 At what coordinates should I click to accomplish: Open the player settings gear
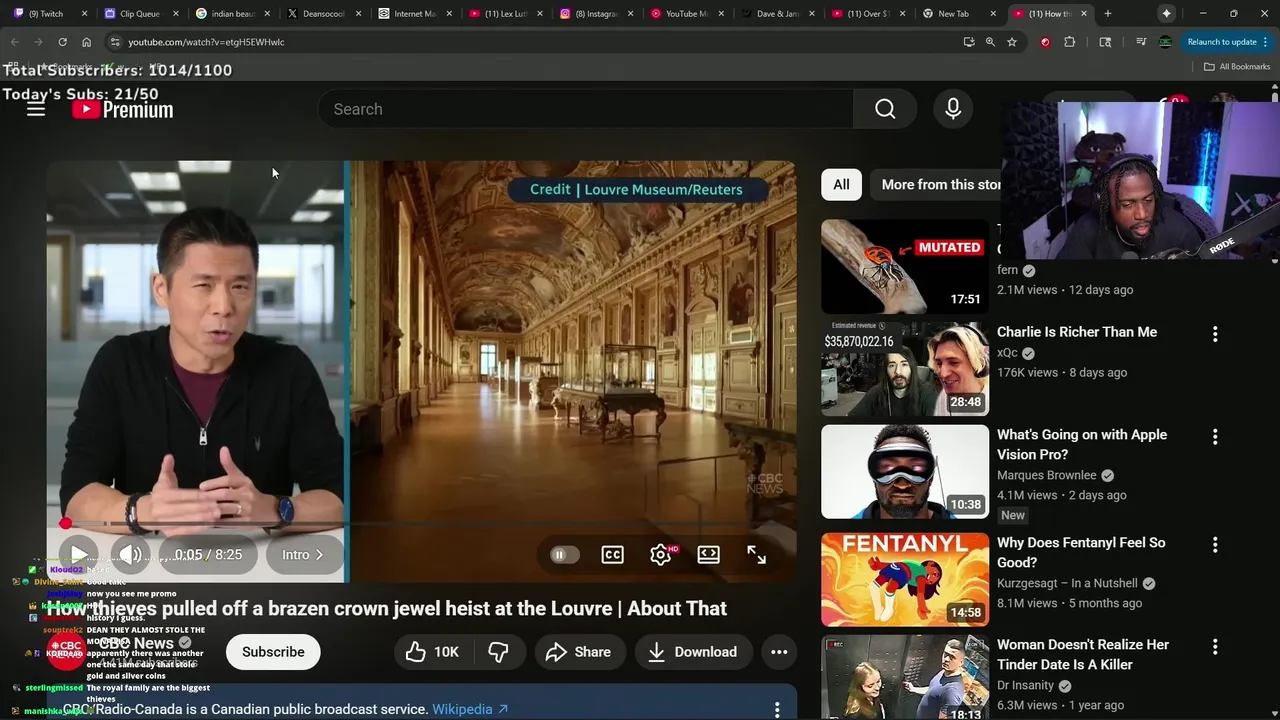pyautogui.click(x=661, y=555)
